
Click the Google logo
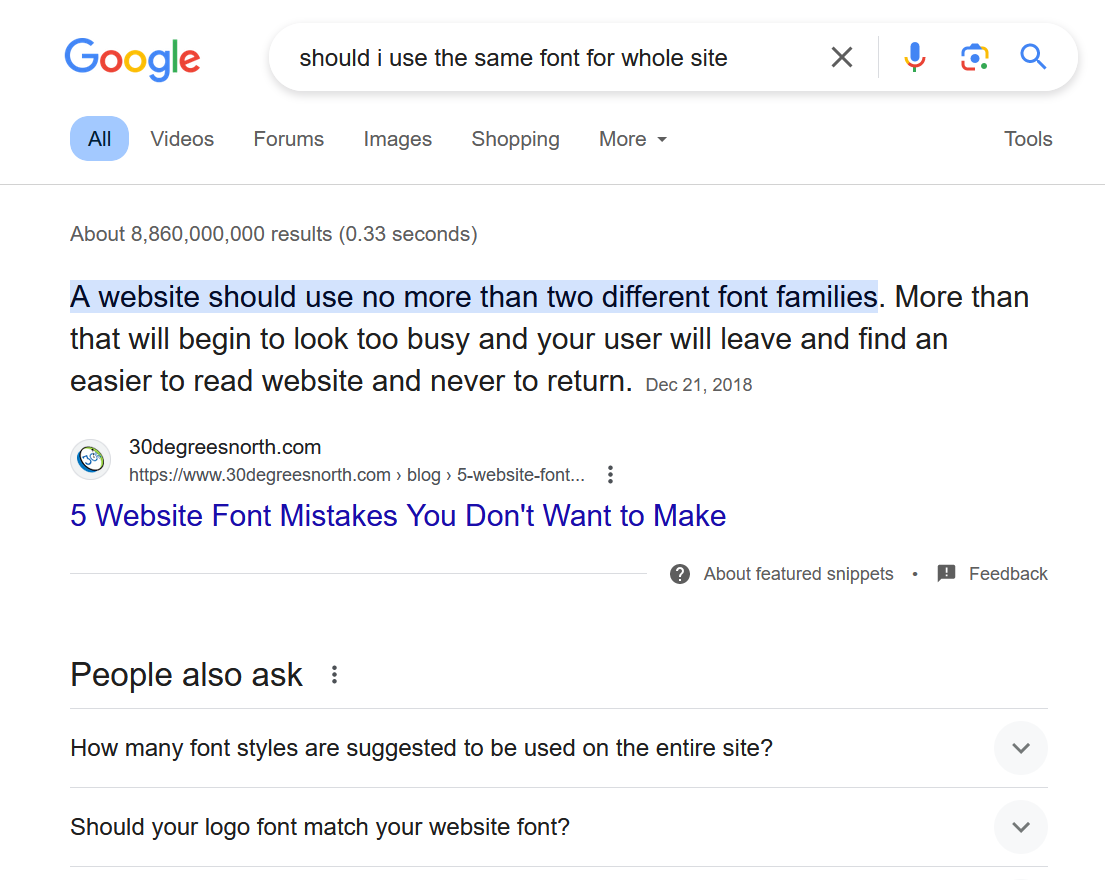(132, 59)
